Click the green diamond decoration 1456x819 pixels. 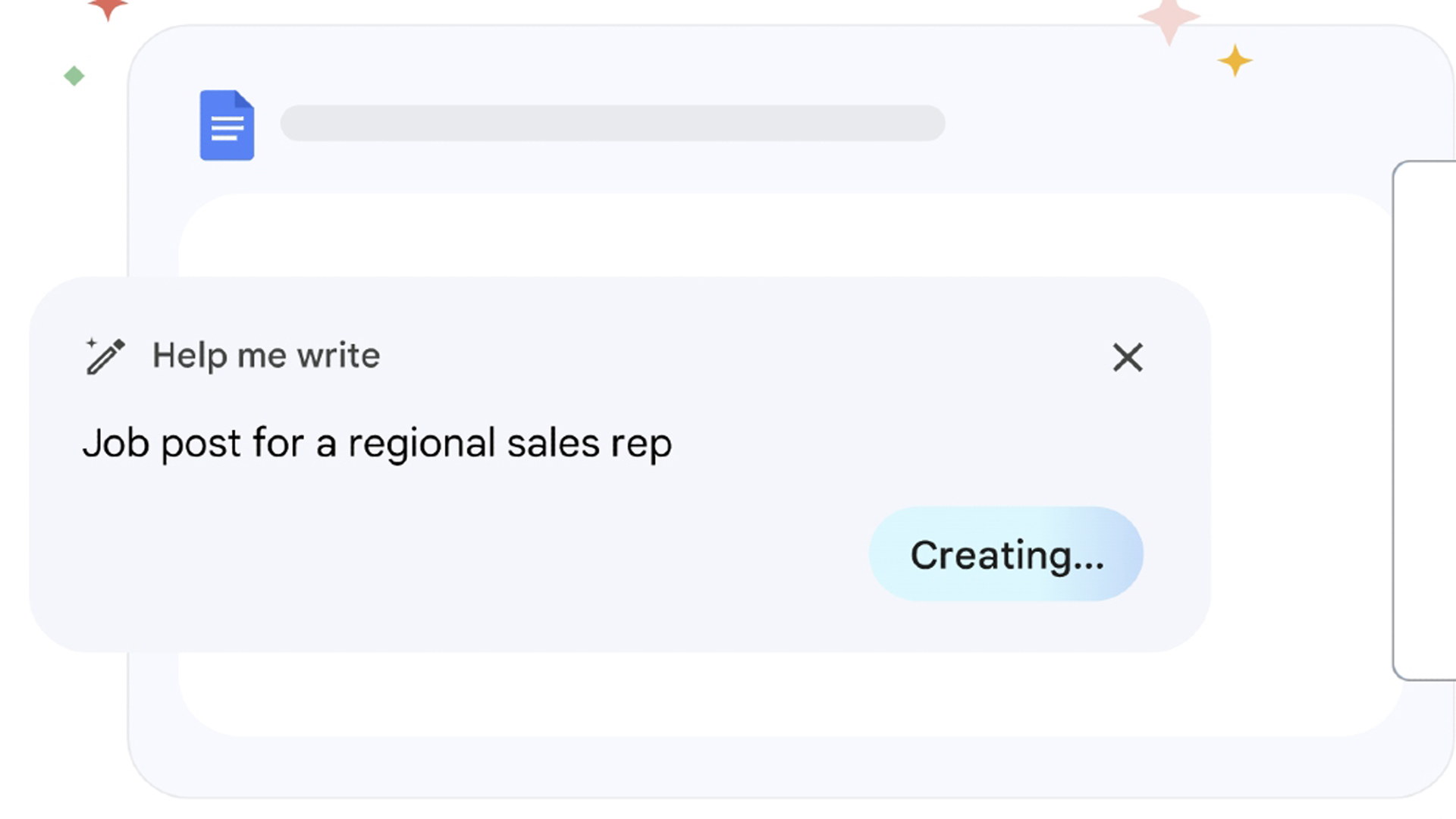click(x=74, y=76)
